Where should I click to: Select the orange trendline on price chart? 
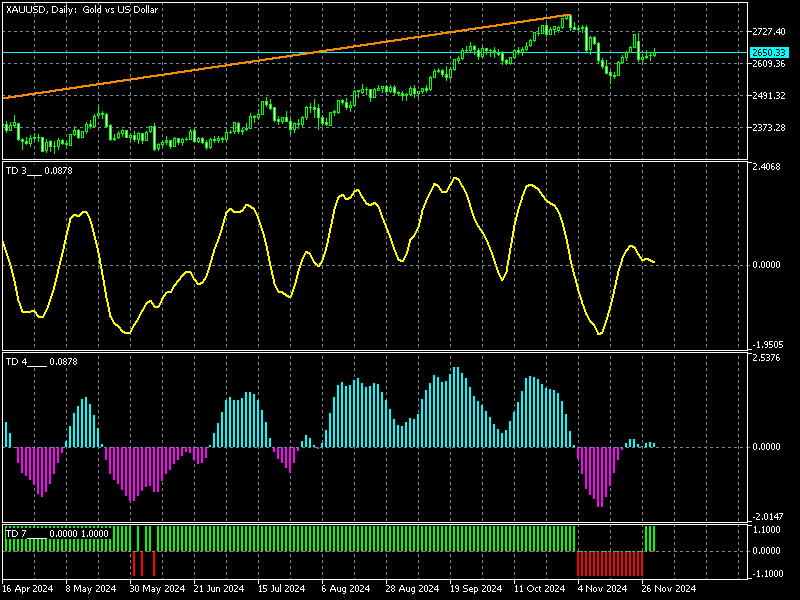[286, 56]
